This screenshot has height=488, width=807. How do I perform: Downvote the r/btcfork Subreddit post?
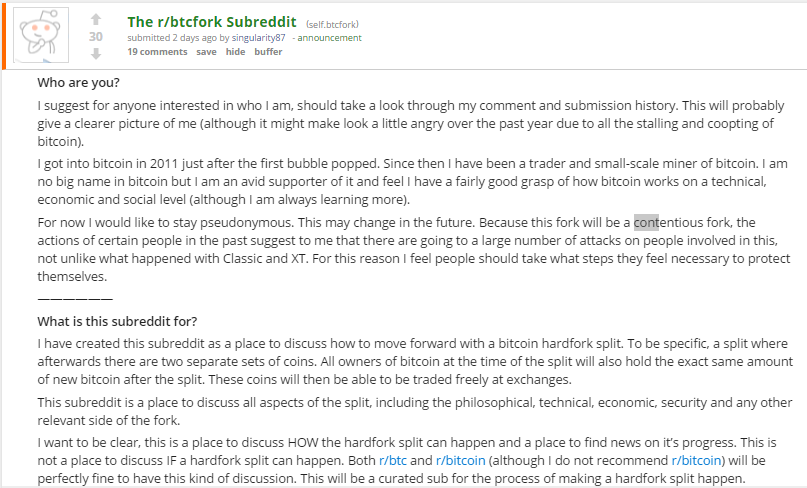[x=96, y=54]
